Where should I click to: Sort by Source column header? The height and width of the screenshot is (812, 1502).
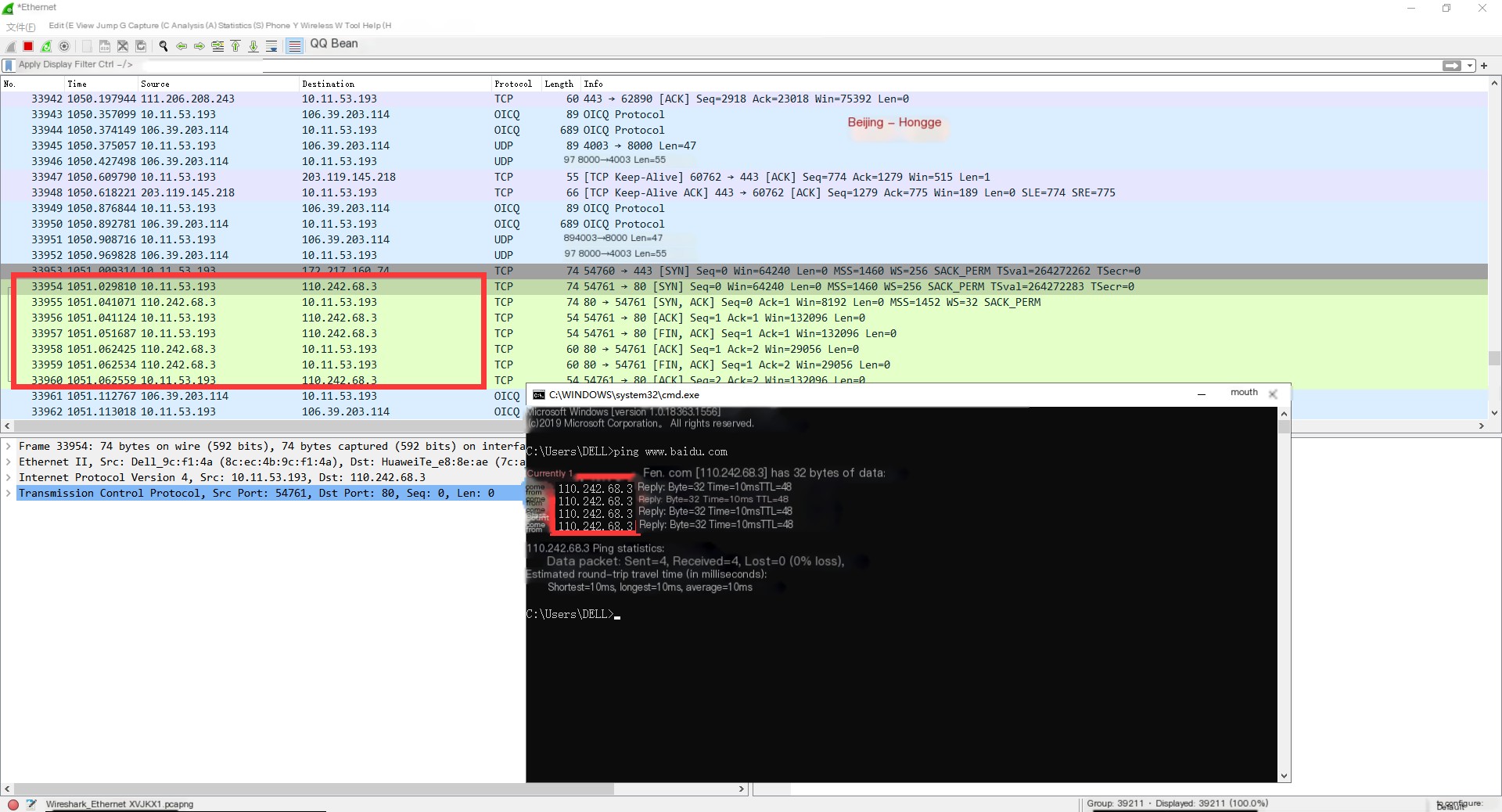click(x=219, y=84)
